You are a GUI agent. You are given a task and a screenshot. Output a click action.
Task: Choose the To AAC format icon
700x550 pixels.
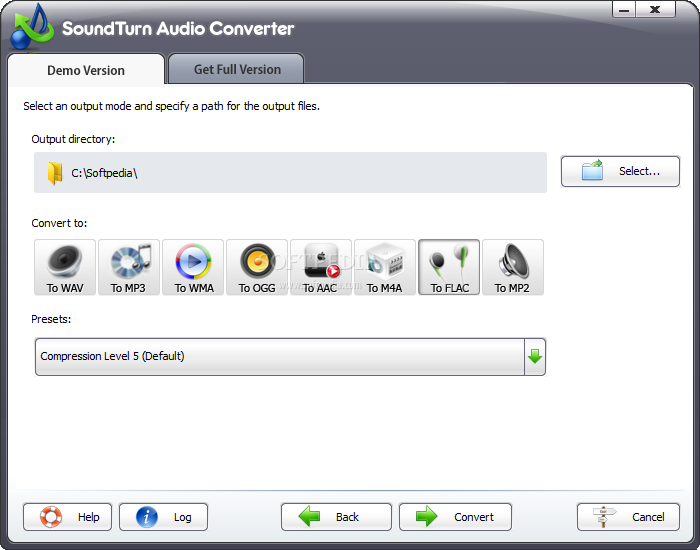tap(321, 267)
